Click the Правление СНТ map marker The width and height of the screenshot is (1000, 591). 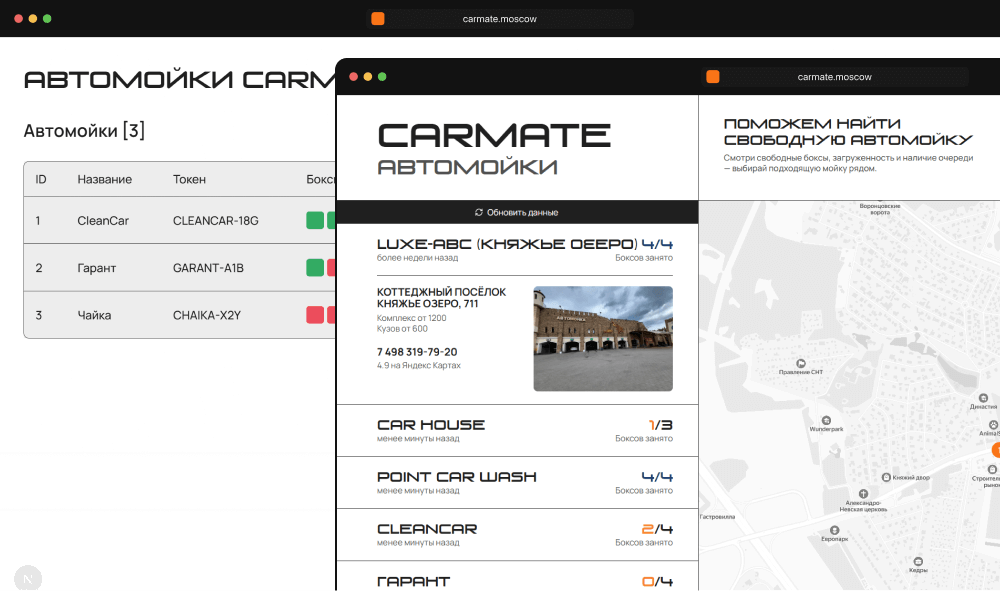[801, 363]
